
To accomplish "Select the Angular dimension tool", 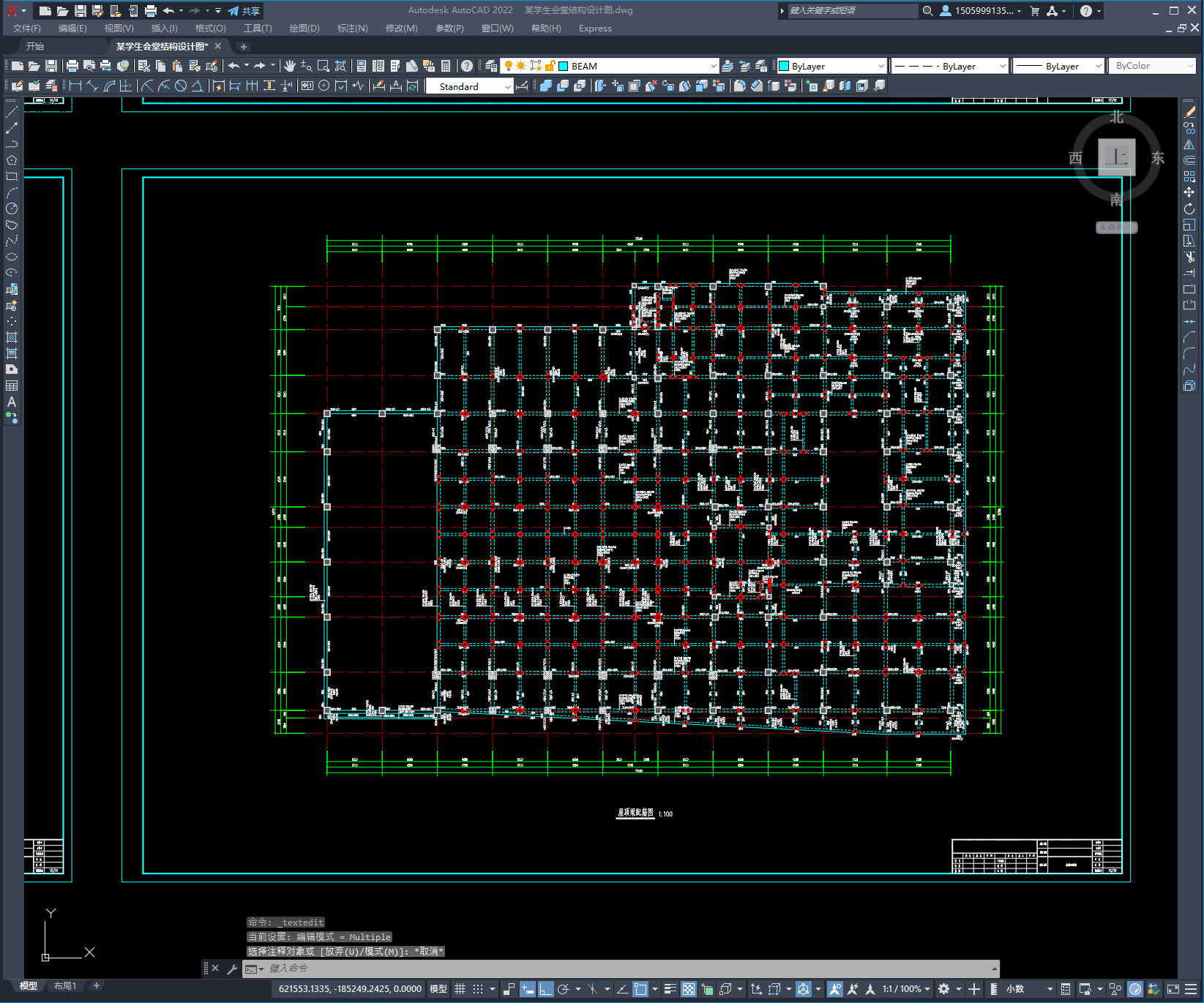I will [x=198, y=86].
